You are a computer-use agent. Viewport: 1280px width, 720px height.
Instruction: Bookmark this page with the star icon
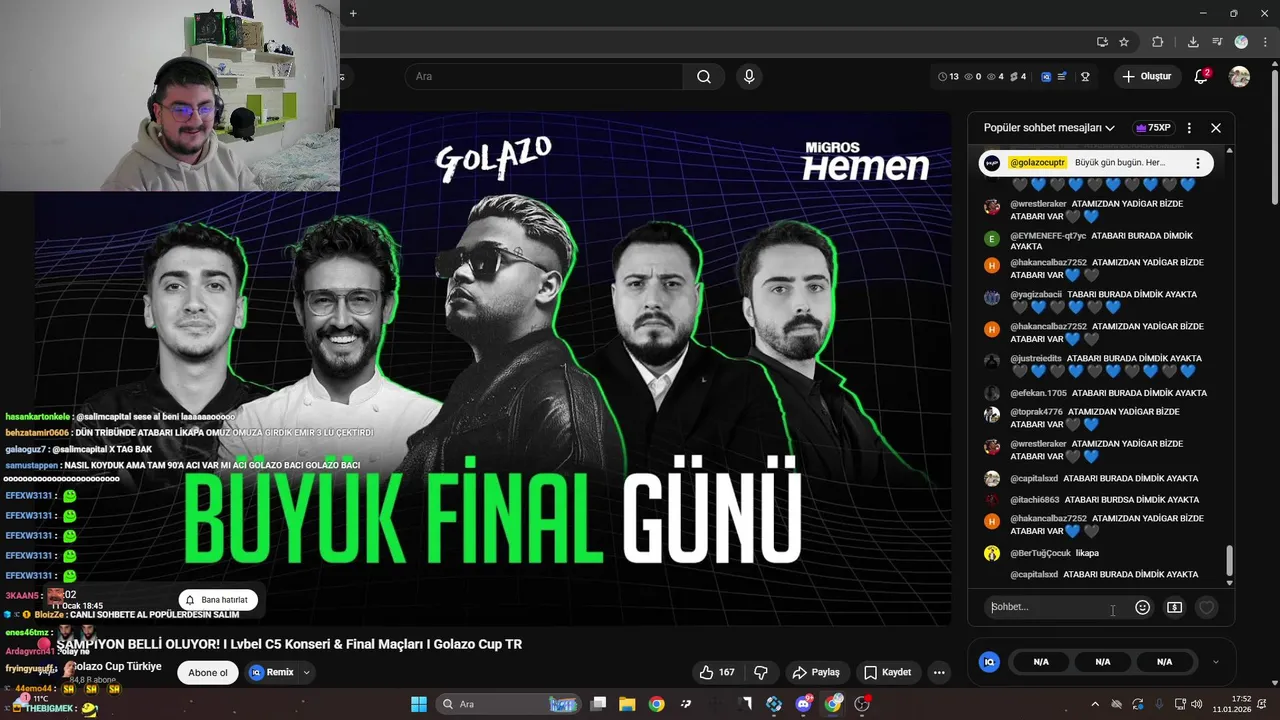tap(1124, 42)
